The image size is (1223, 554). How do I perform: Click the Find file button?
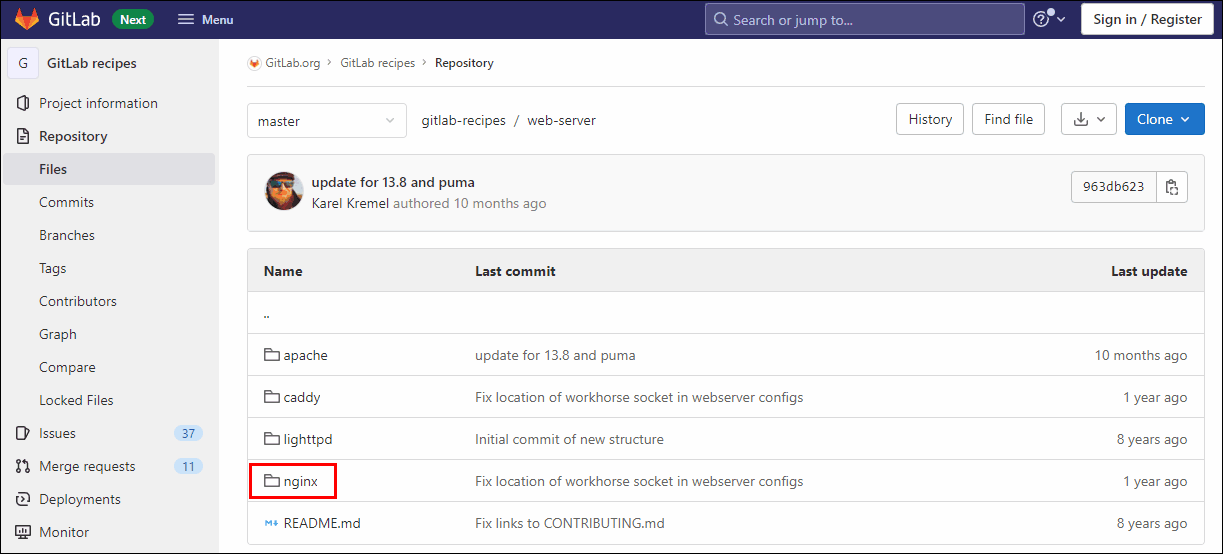point(1009,119)
